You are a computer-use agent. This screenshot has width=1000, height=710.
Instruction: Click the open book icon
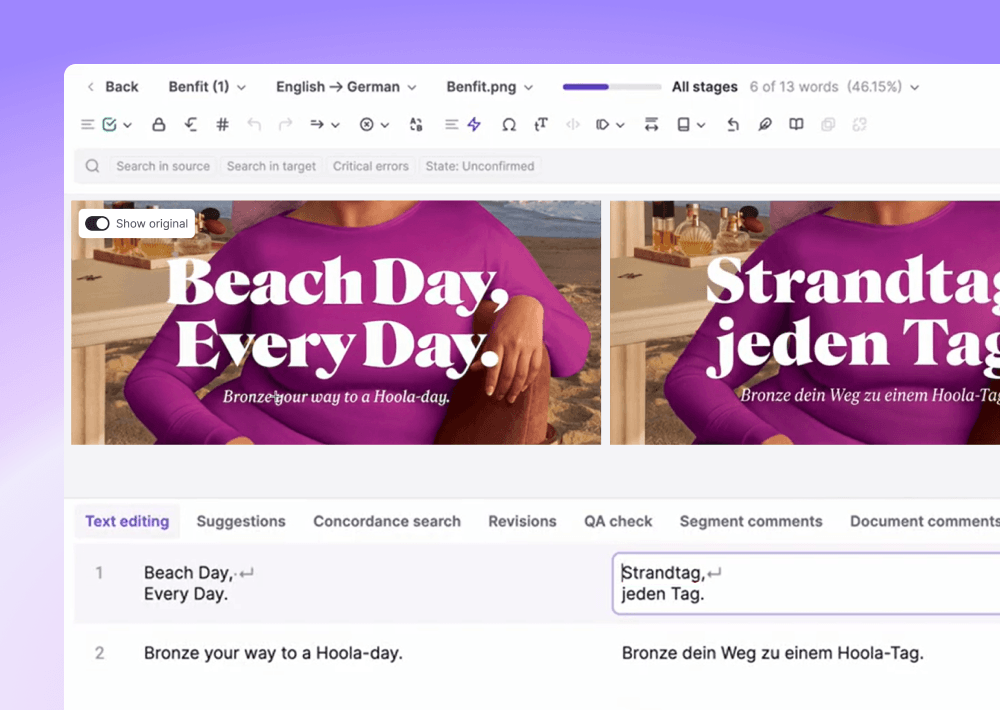click(x=796, y=125)
